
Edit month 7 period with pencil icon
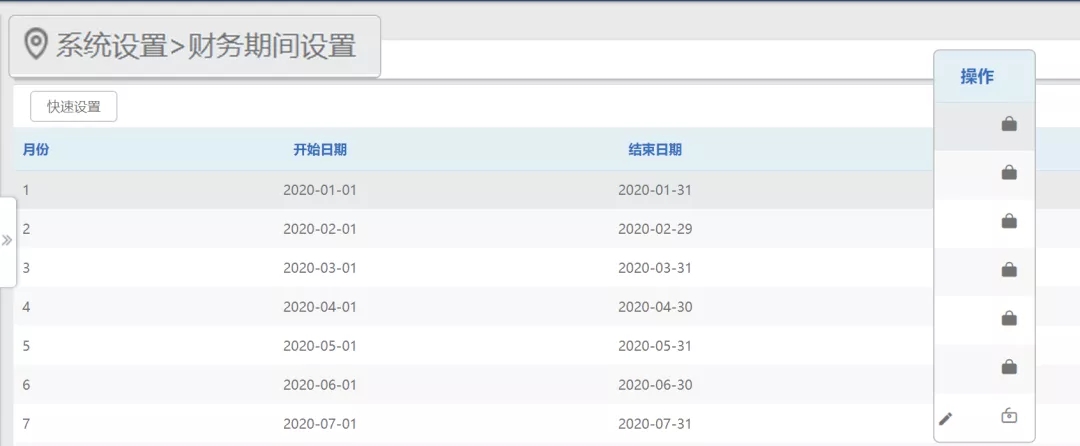click(x=946, y=419)
